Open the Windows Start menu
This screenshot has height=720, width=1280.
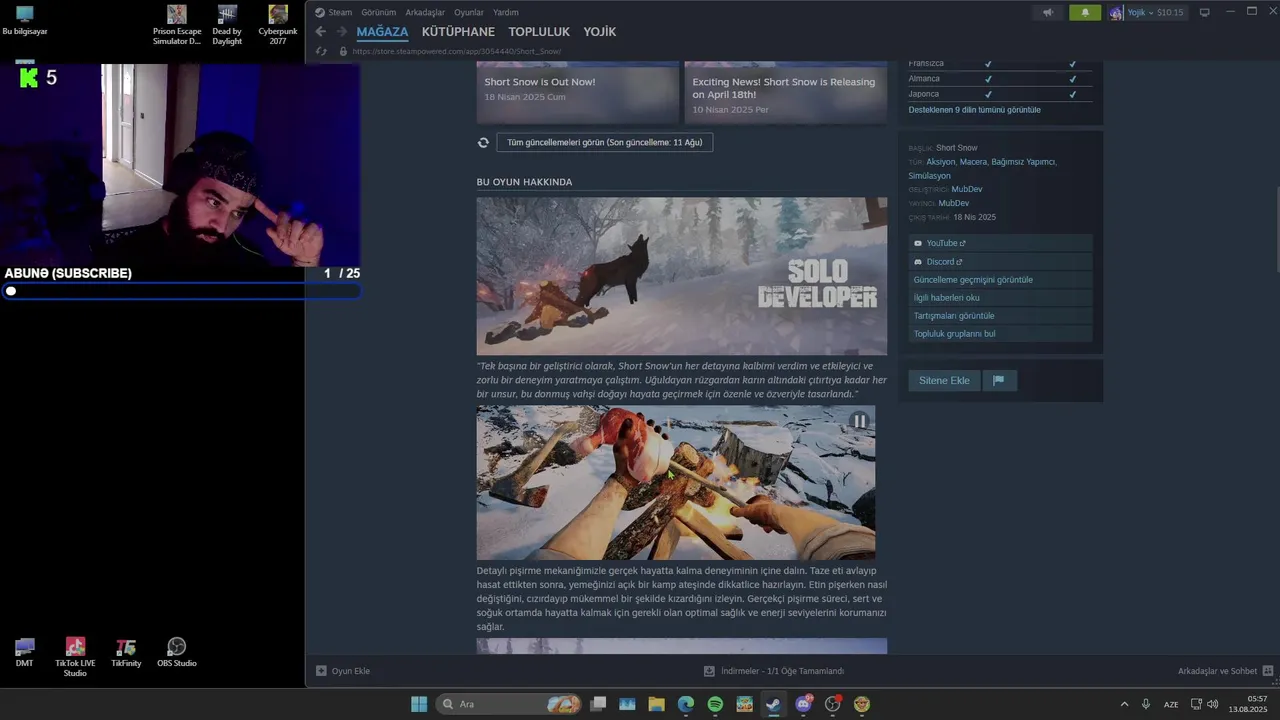(419, 704)
